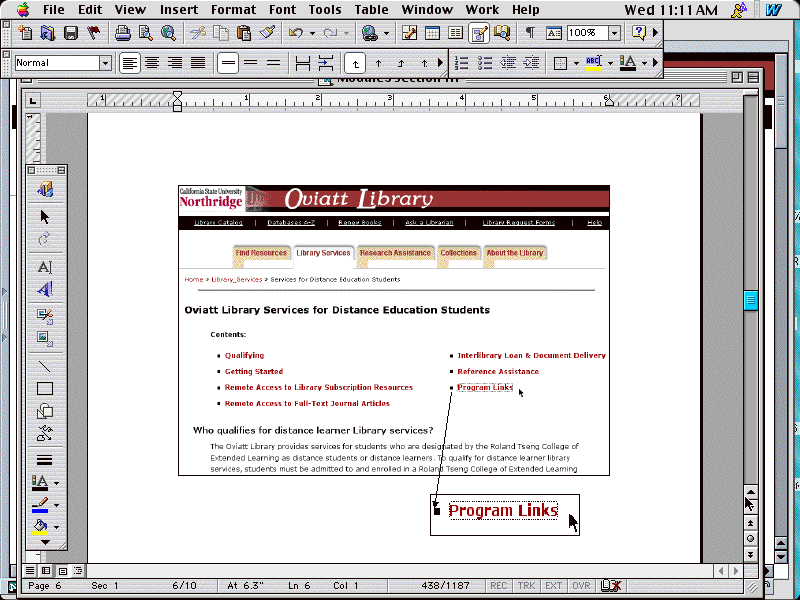This screenshot has width=800, height=600.
Task: Select the Rectangle drawing tool
Action: point(45,389)
